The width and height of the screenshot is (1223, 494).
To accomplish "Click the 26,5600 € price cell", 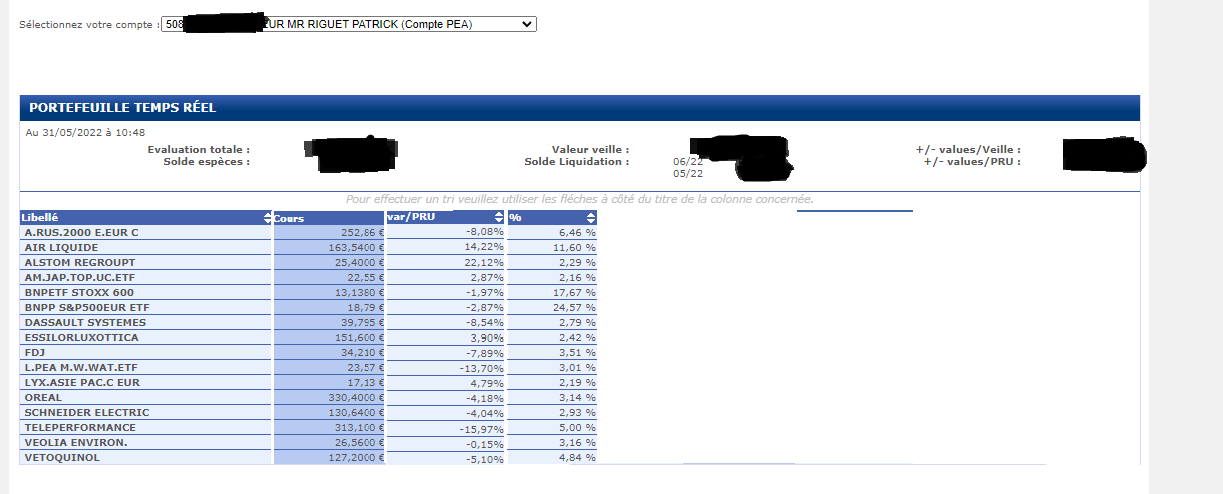I will click(329, 442).
